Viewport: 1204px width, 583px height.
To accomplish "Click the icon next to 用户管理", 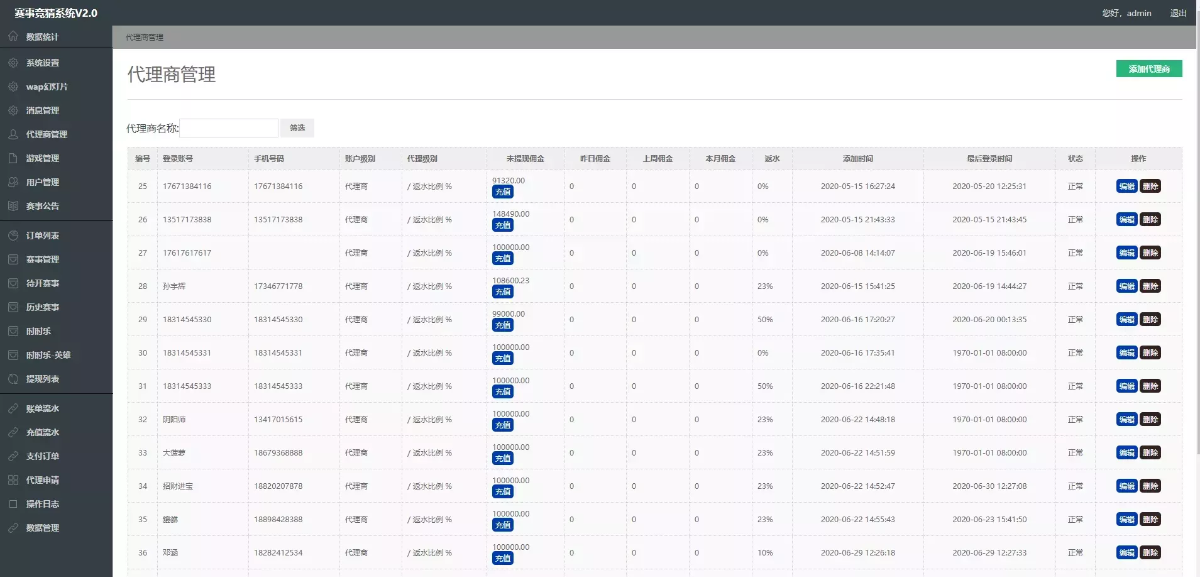I will coord(13,183).
